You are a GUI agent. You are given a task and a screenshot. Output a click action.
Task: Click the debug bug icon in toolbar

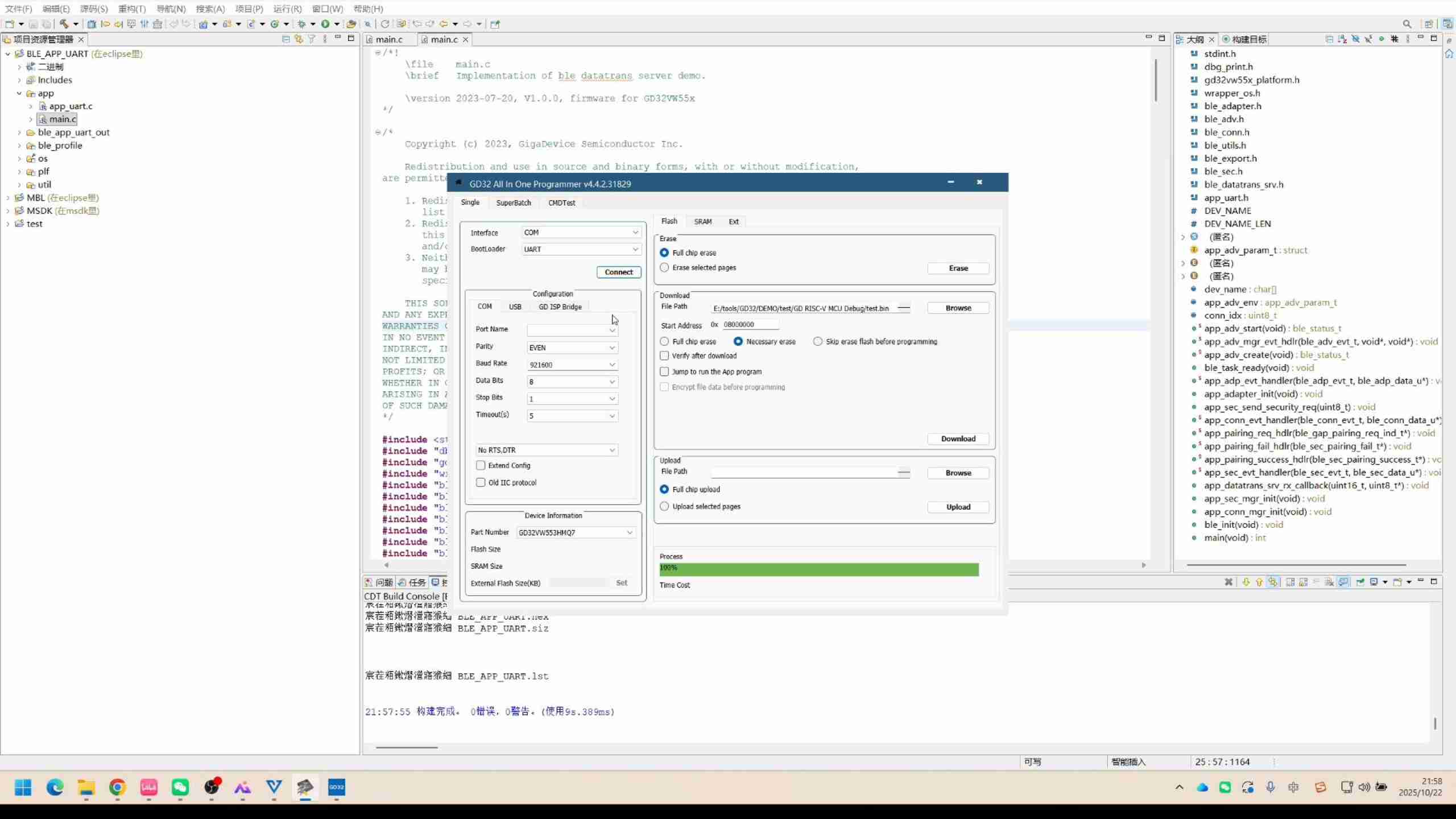coord(302,24)
